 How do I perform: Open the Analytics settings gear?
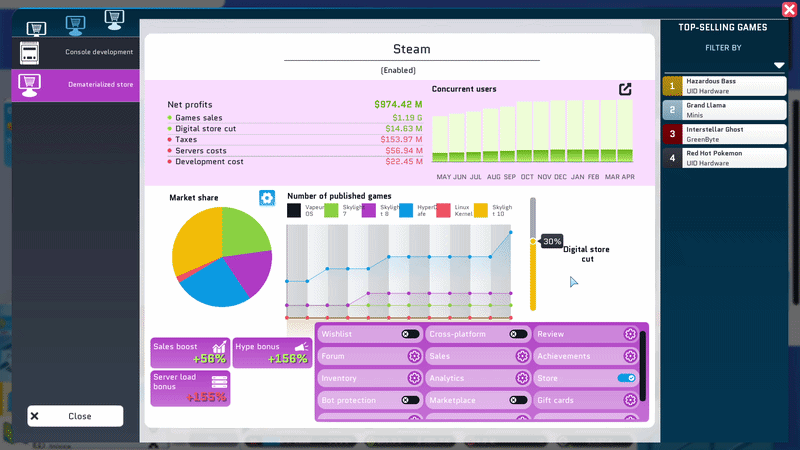[522, 378]
